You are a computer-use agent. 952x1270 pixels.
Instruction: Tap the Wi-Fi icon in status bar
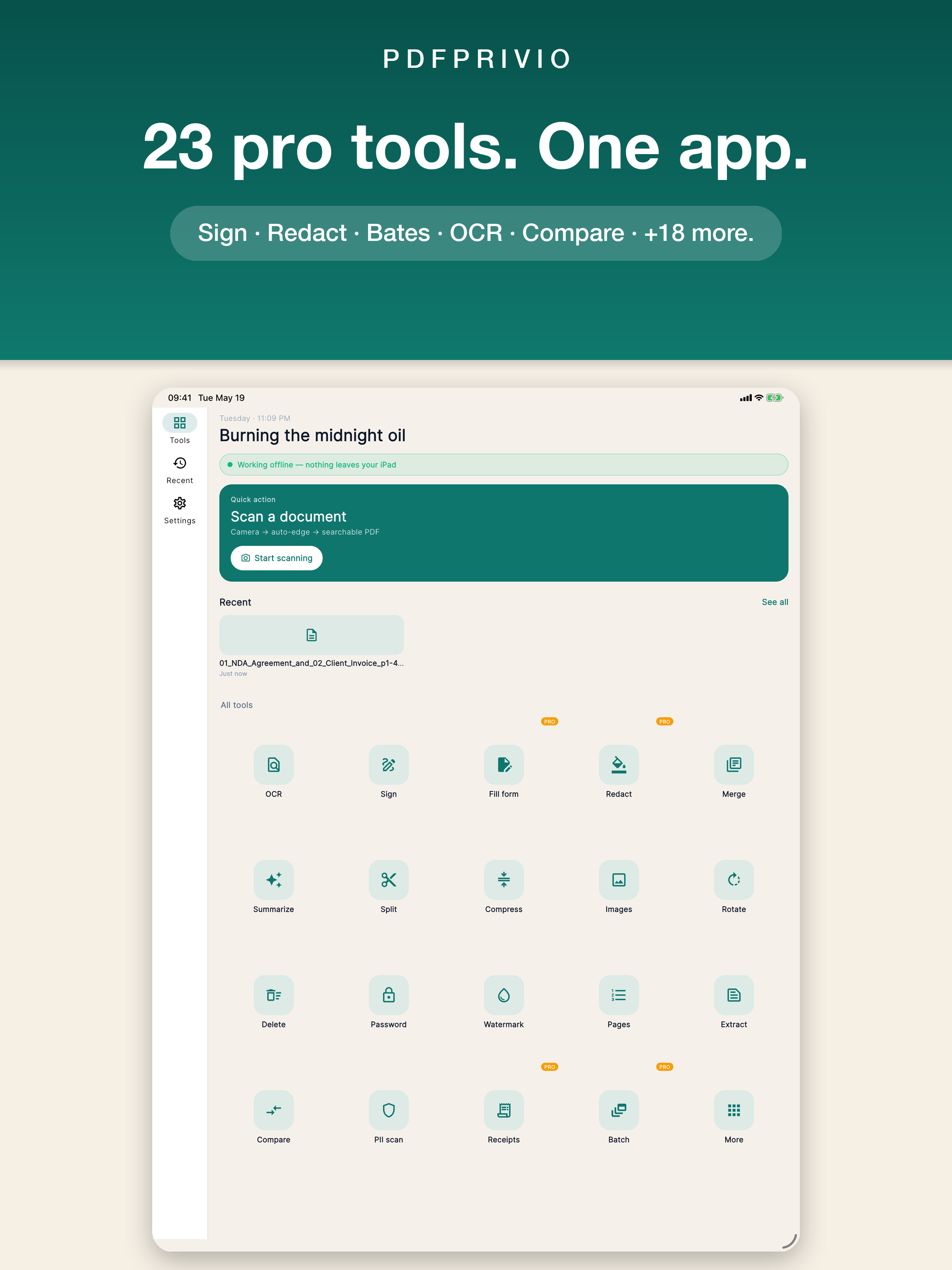[759, 398]
